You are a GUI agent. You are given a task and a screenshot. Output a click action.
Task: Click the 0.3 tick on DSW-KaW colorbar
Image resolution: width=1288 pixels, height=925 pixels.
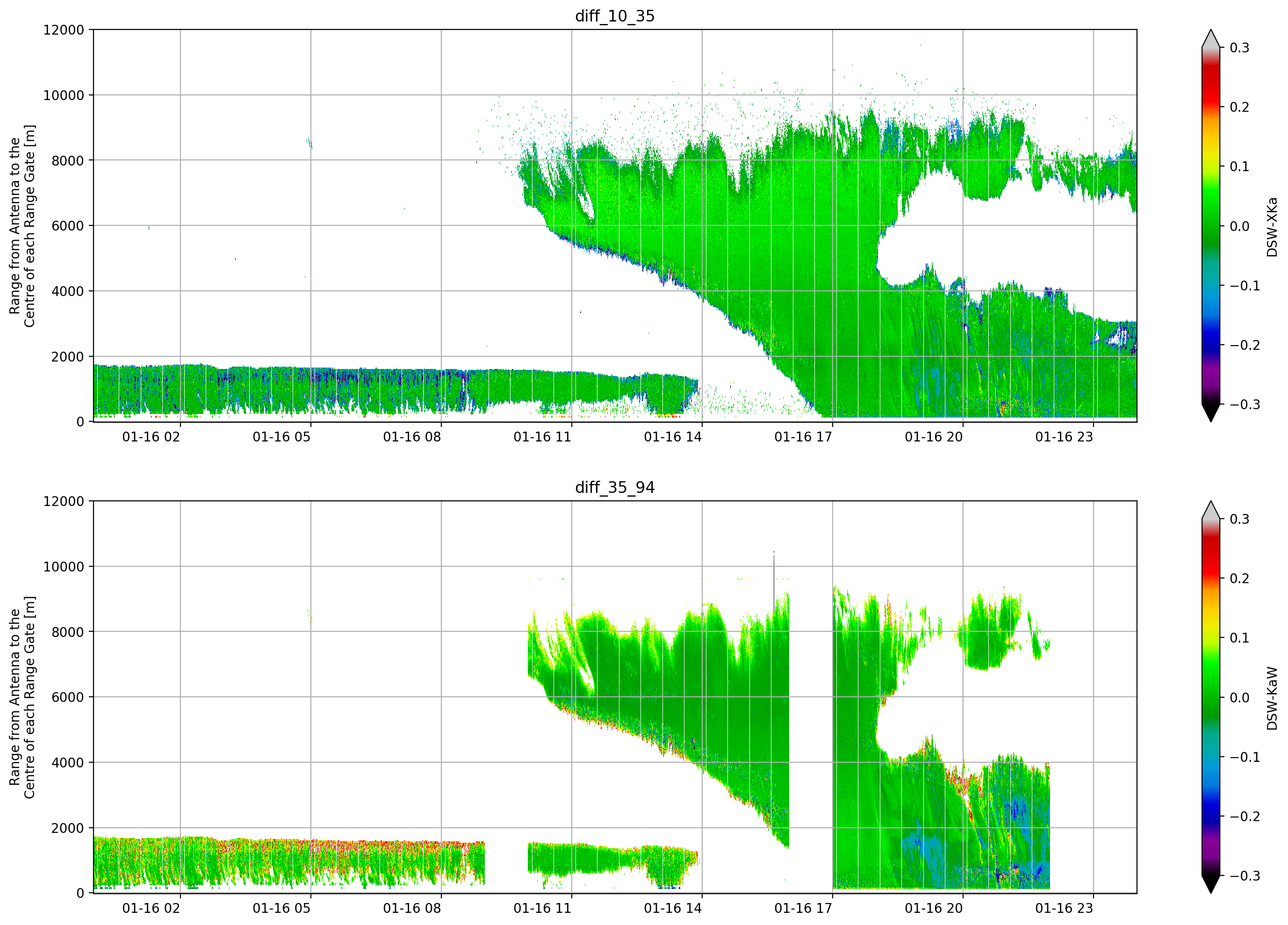pyautogui.click(x=1240, y=519)
